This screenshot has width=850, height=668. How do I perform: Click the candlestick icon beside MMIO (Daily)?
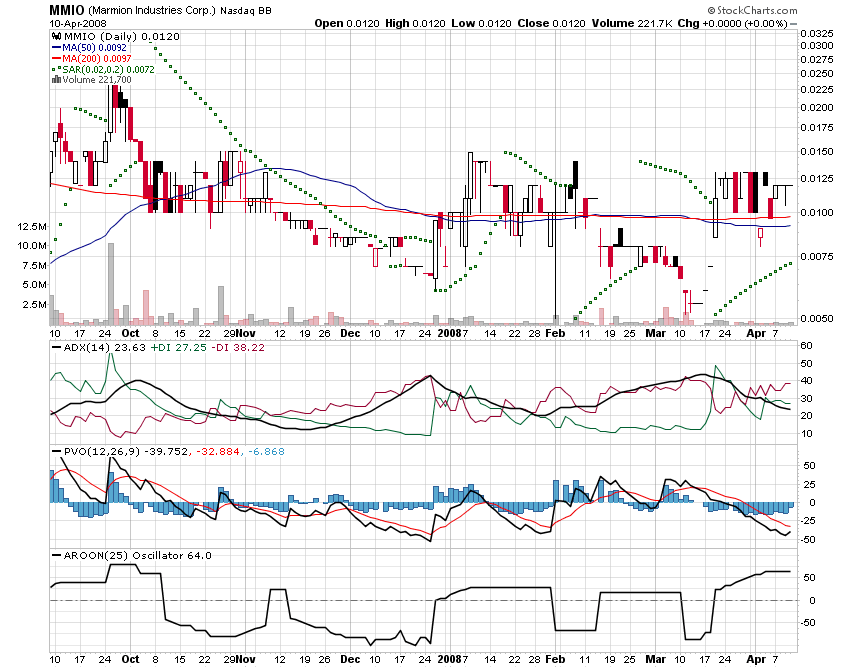click(x=56, y=36)
